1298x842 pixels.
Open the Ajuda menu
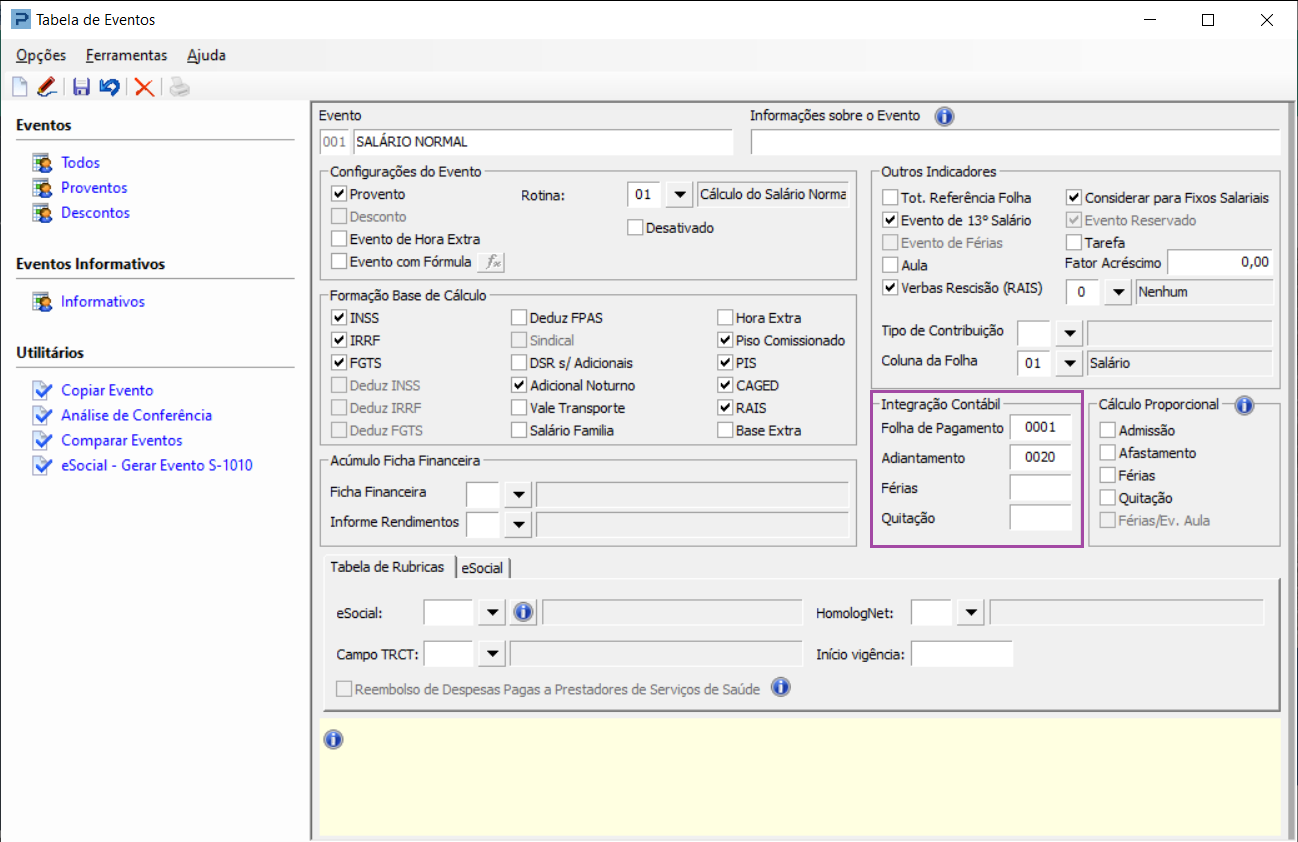coord(207,55)
